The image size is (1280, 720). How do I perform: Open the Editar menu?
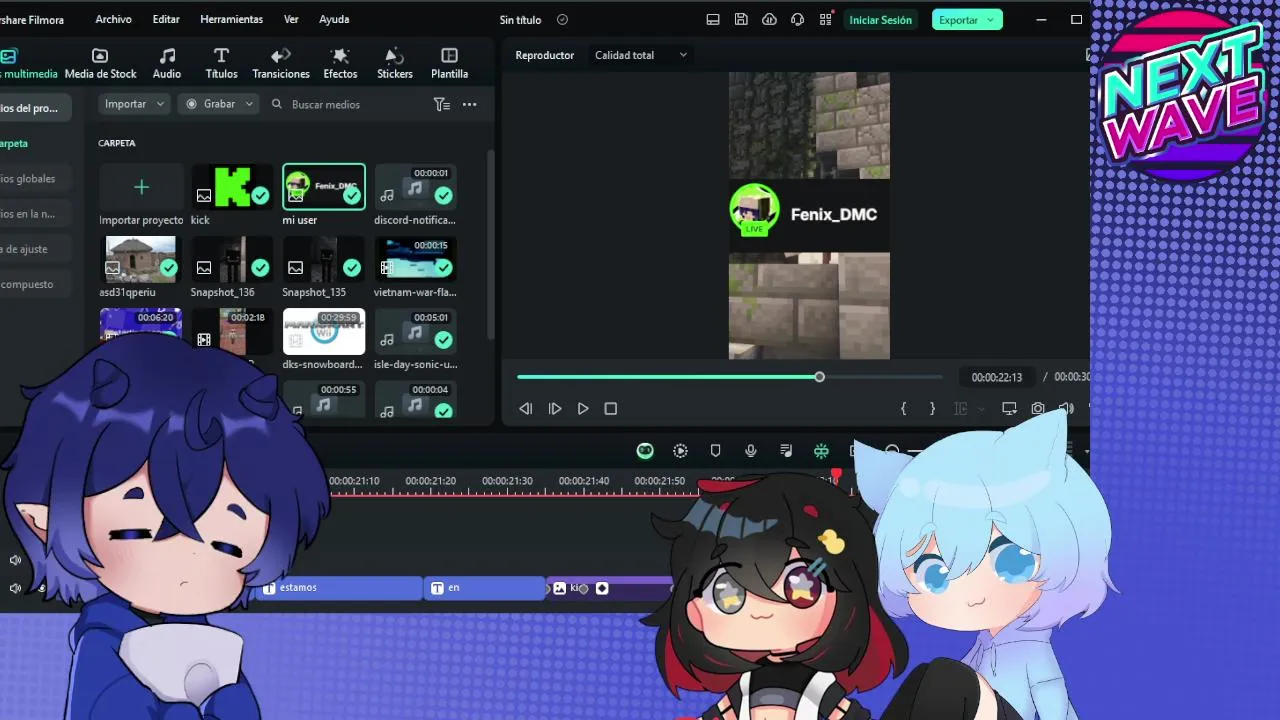pos(166,19)
